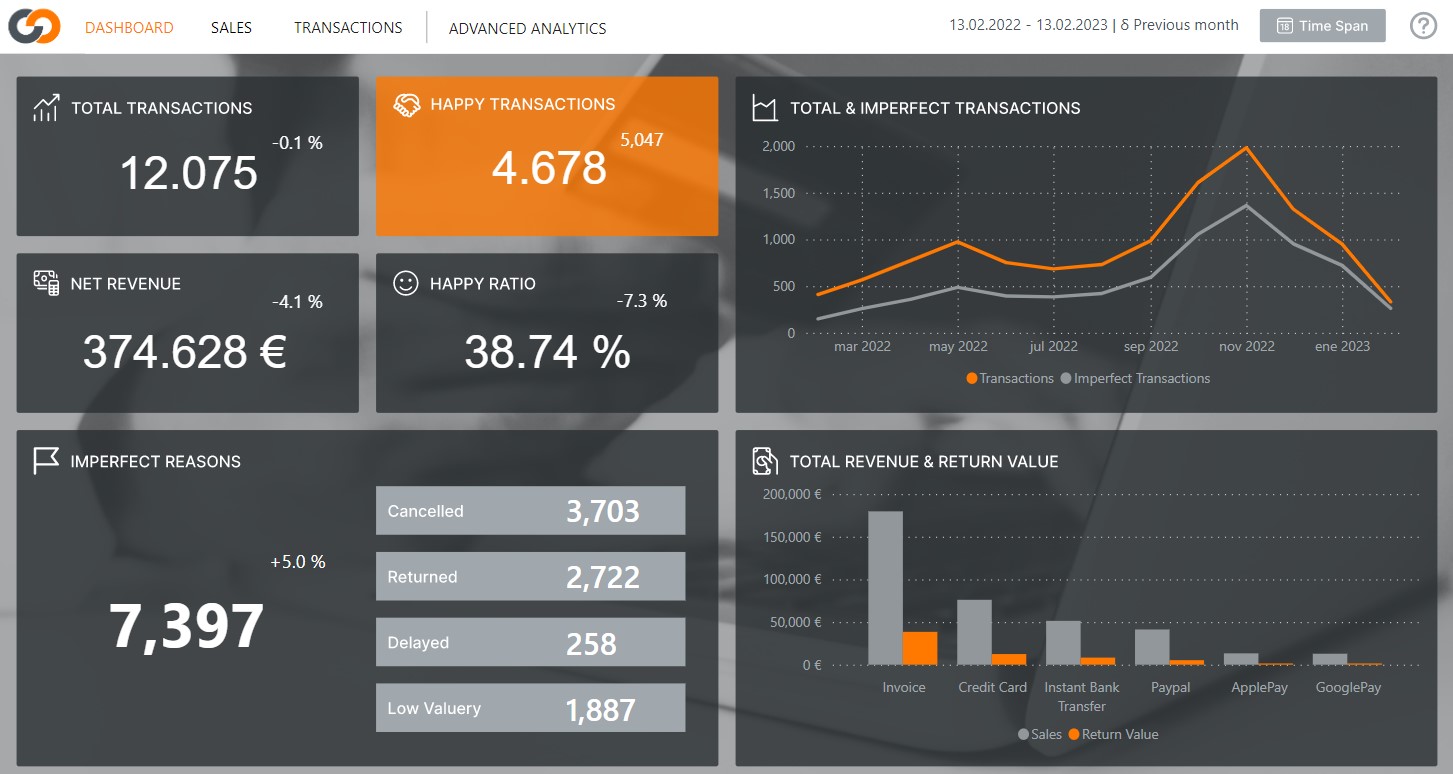
Task: Open the Time Span selector
Action: 1323,26
